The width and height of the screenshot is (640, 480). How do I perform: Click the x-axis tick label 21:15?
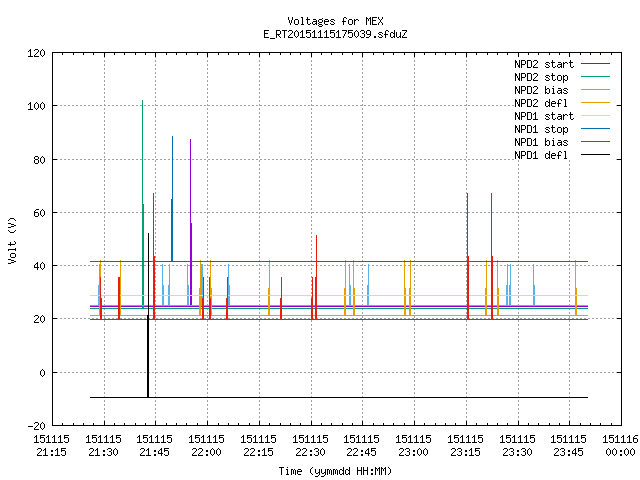(x=51, y=453)
